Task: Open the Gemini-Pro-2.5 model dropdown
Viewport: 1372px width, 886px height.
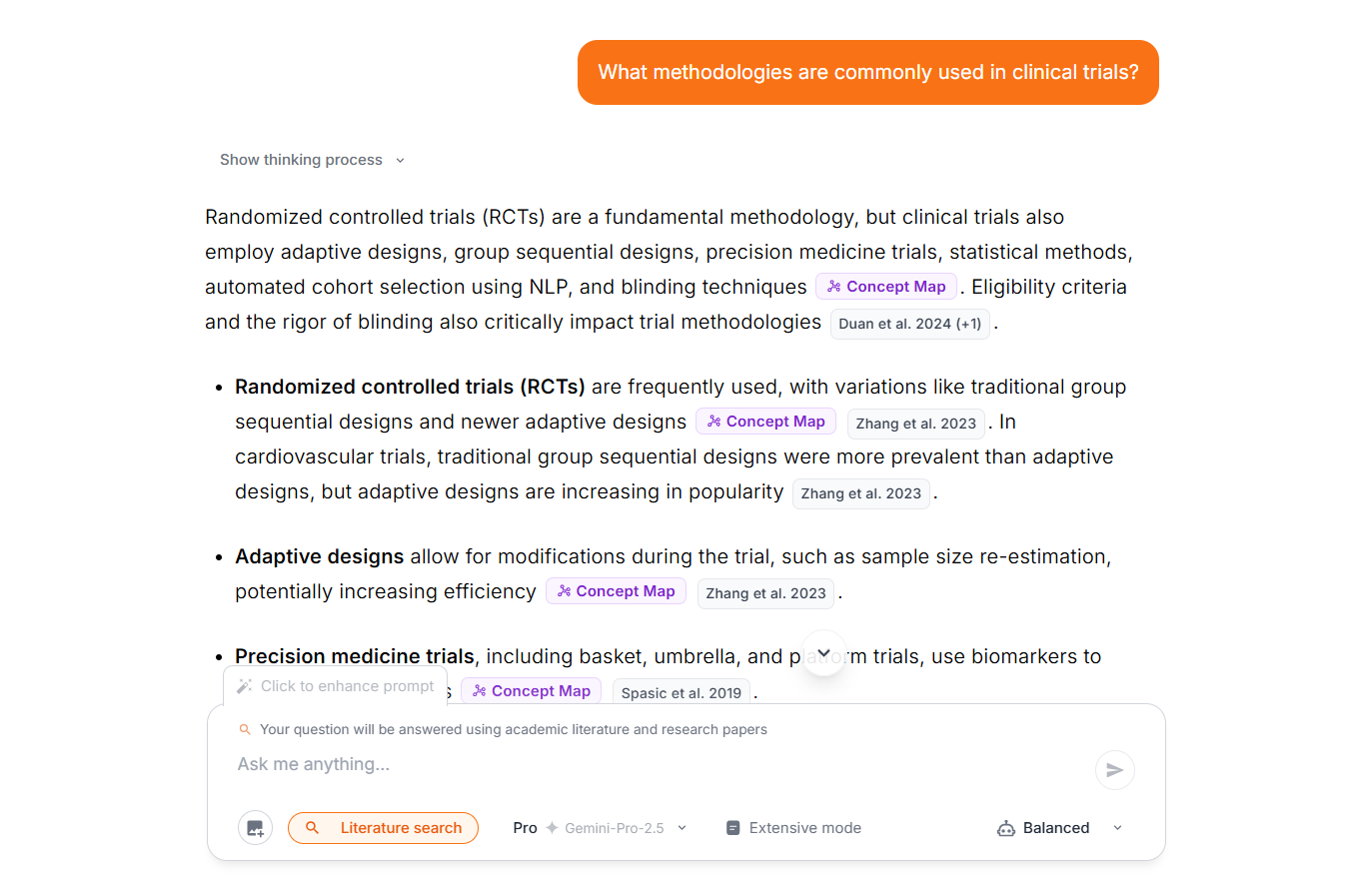Action: point(614,827)
